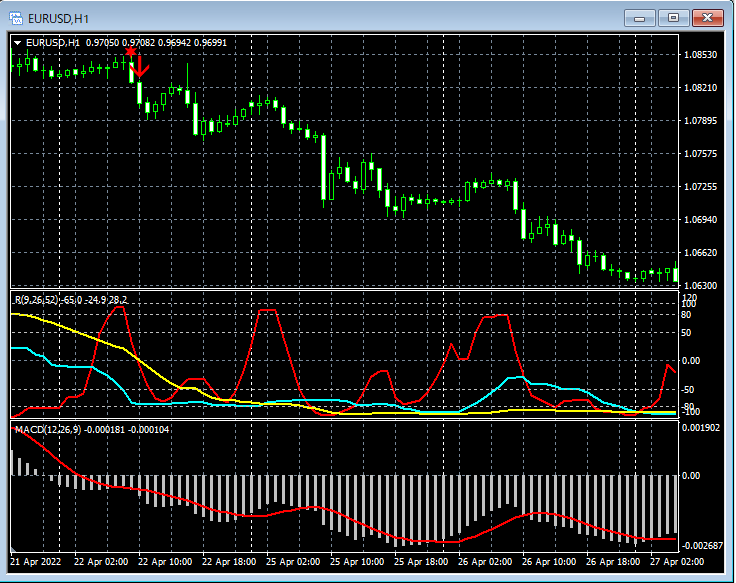Maximize the EURUSD,H1 chart window
The height and width of the screenshot is (583, 736).
[x=673, y=18]
